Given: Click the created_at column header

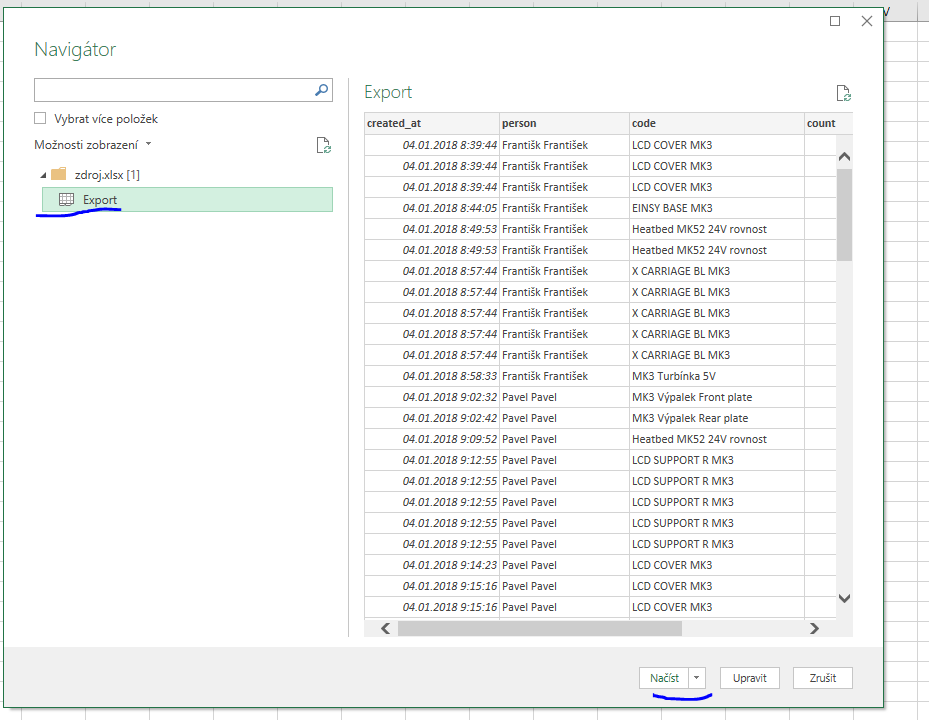Looking at the screenshot, I should click(x=432, y=123).
